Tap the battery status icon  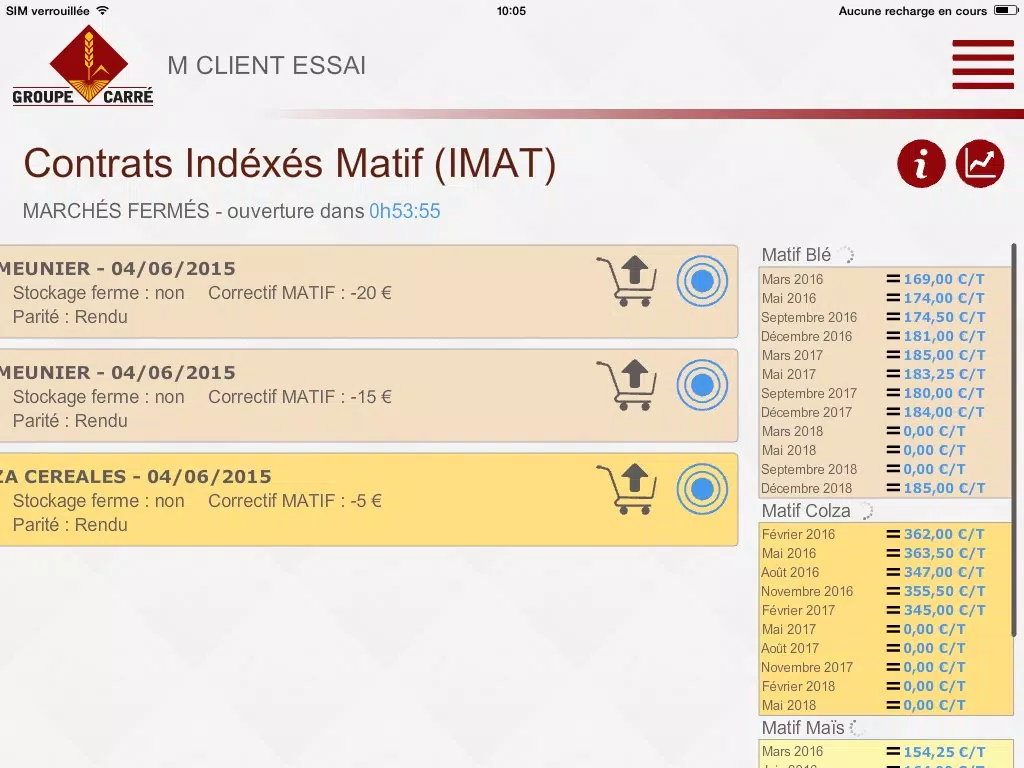point(1005,10)
